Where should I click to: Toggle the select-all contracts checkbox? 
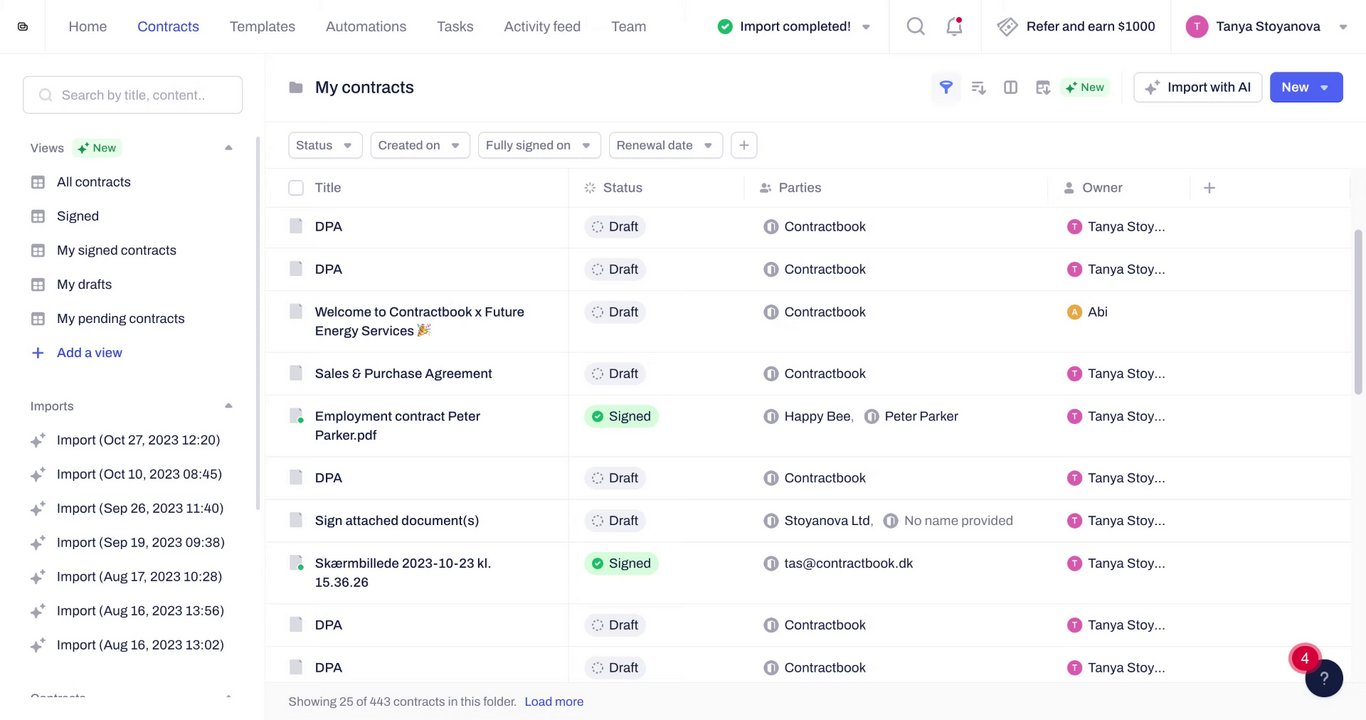[296, 188]
